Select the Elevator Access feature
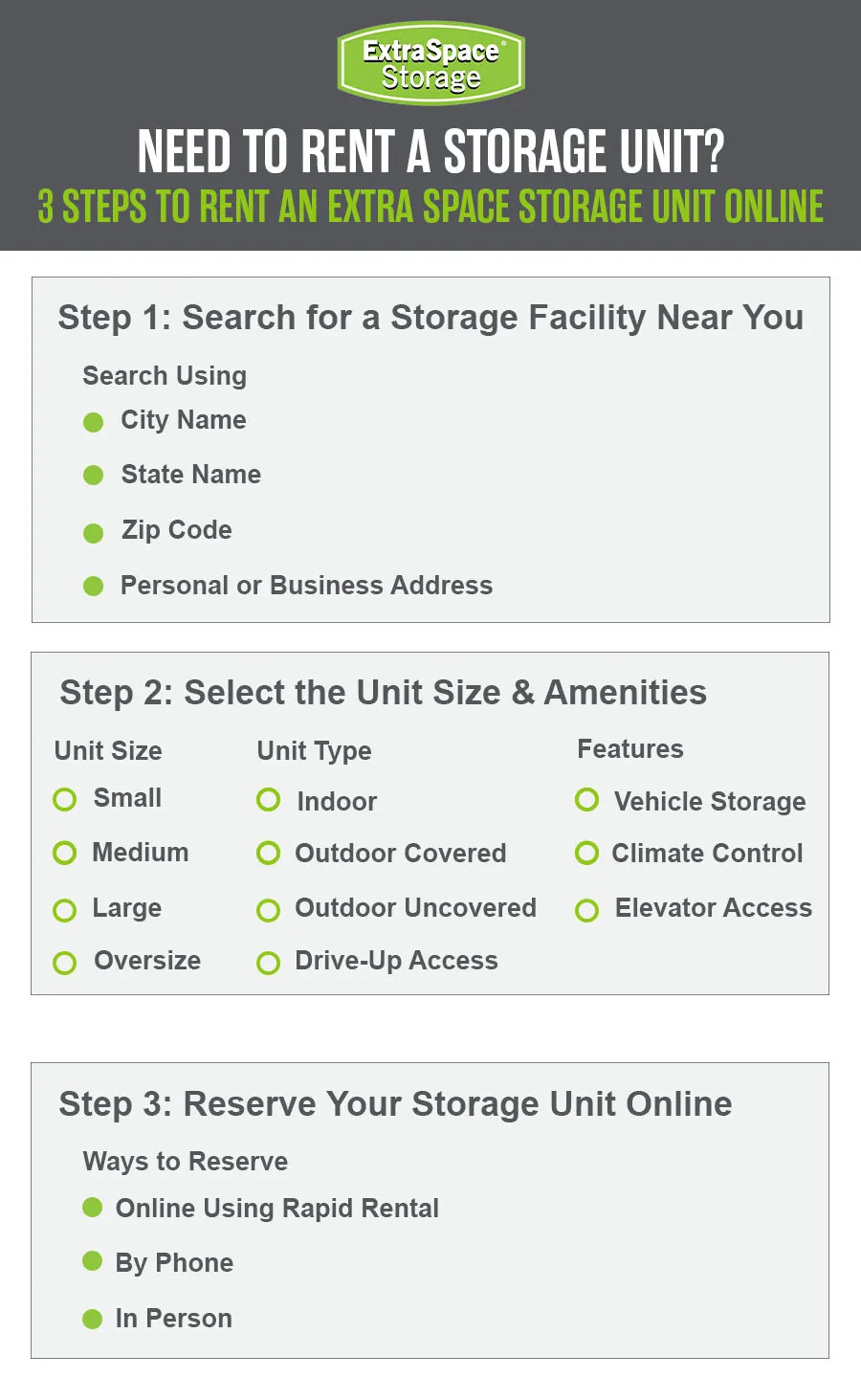The image size is (861, 1400). pyautogui.click(x=587, y=909)
